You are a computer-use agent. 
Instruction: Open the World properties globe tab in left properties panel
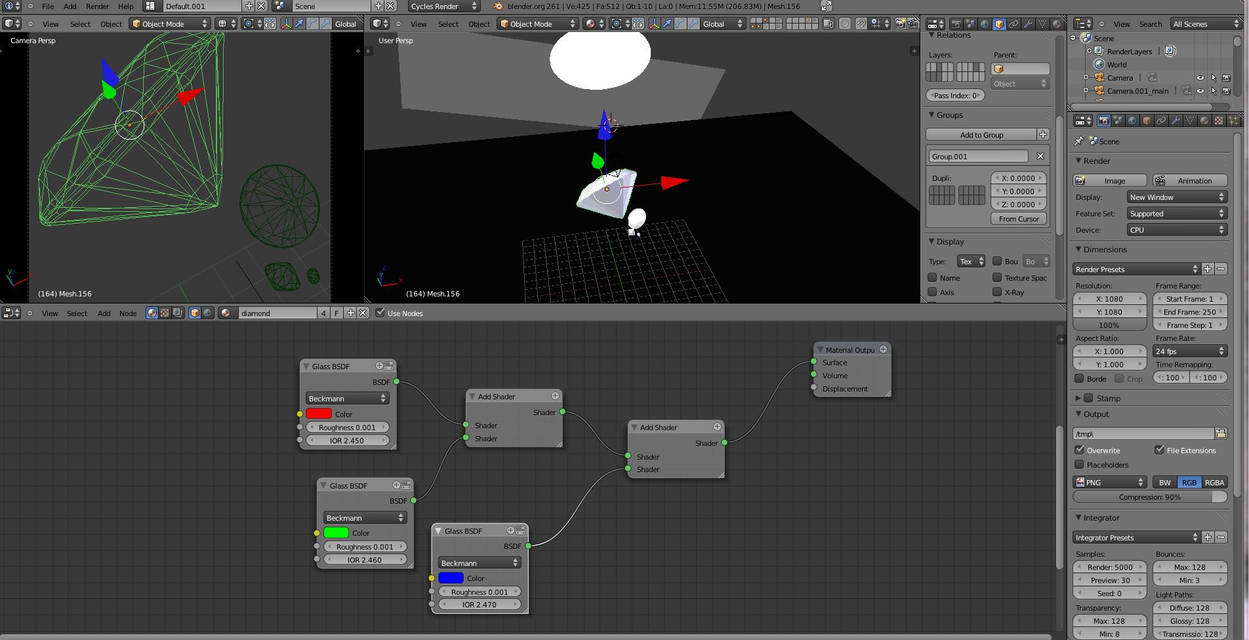(x=984, y=24)
